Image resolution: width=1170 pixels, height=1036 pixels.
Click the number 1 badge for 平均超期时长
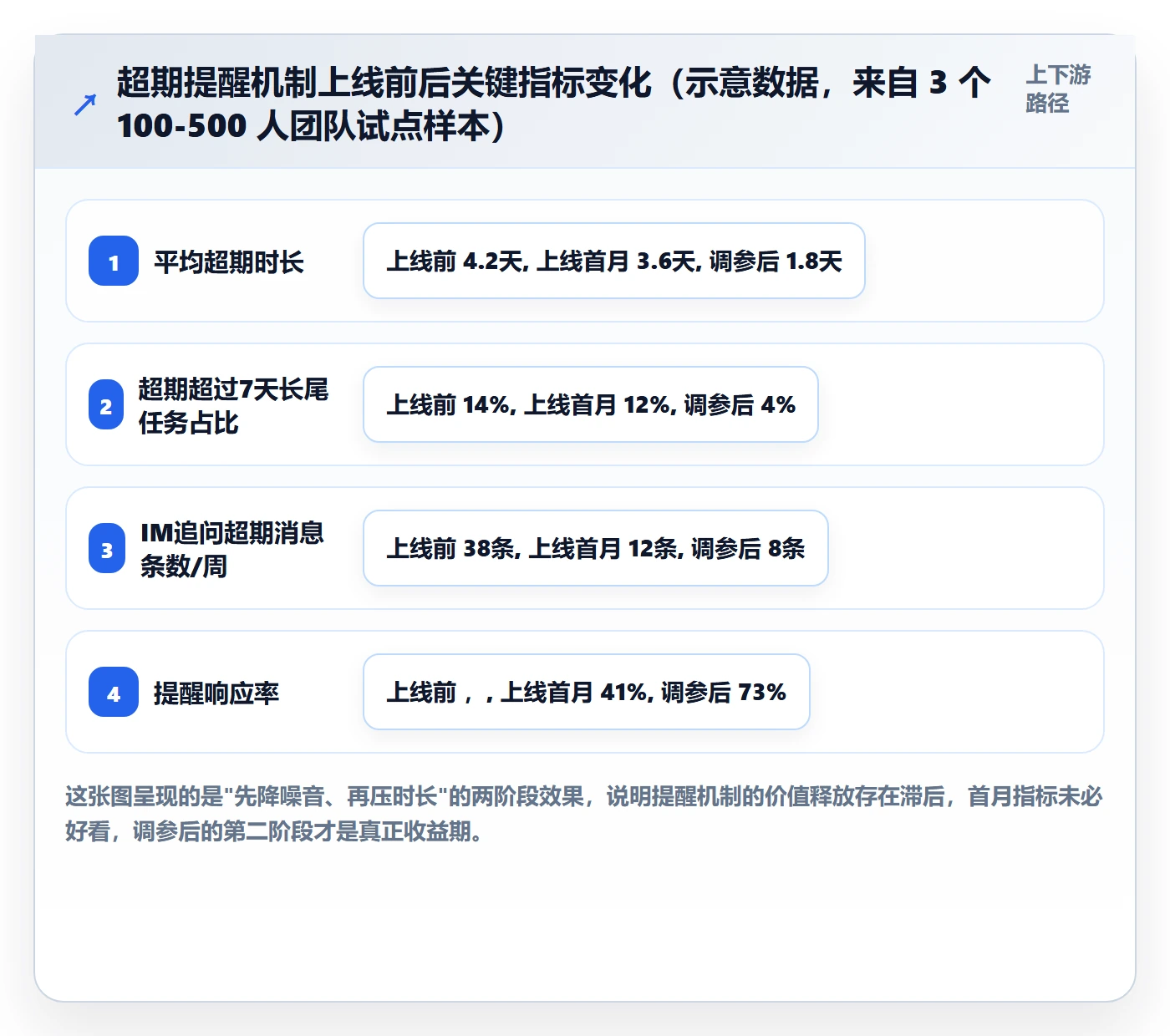point(114,261)
